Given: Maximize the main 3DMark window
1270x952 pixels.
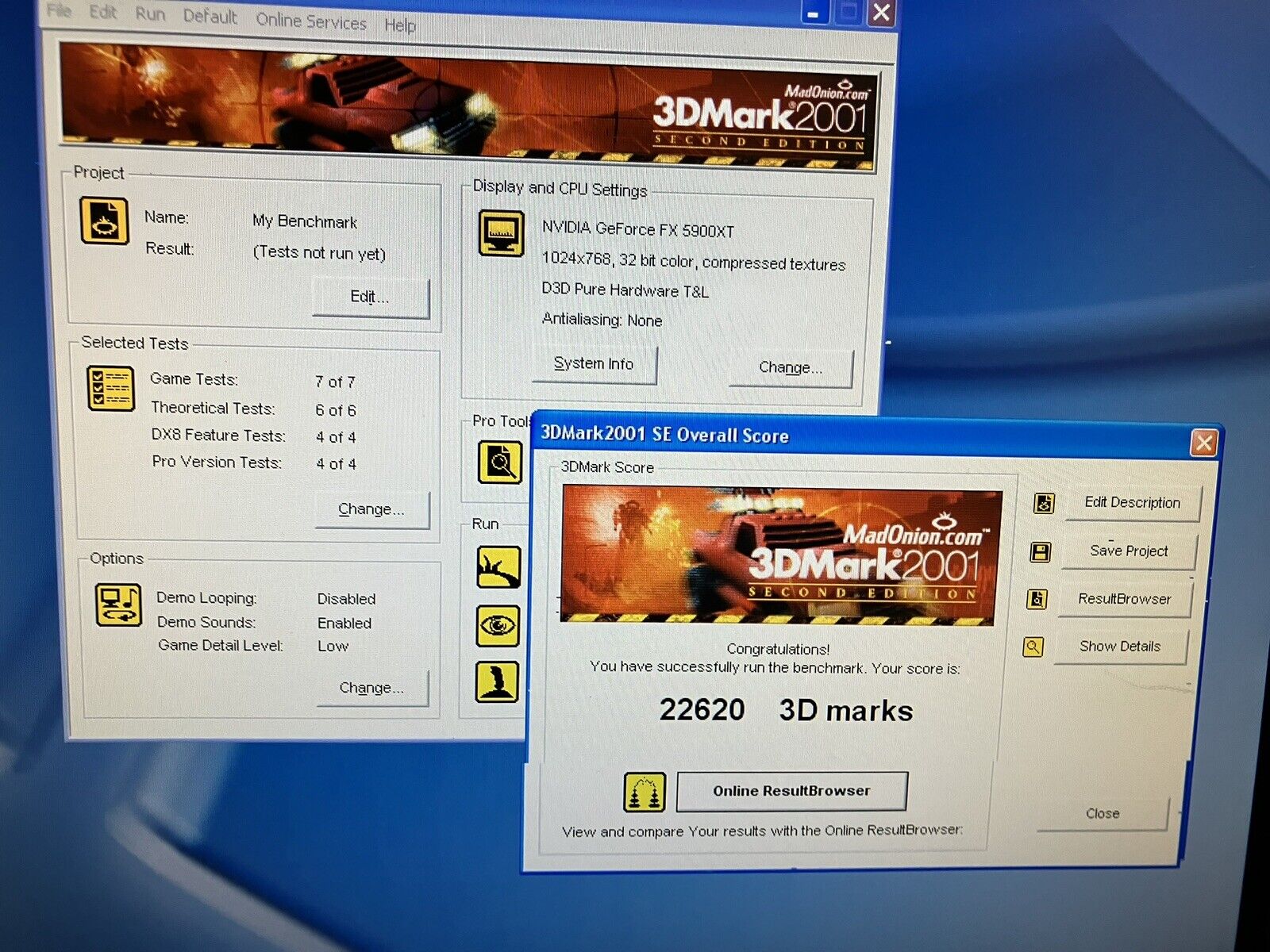Looking at the screenshot, I should [x=849, y=12].
